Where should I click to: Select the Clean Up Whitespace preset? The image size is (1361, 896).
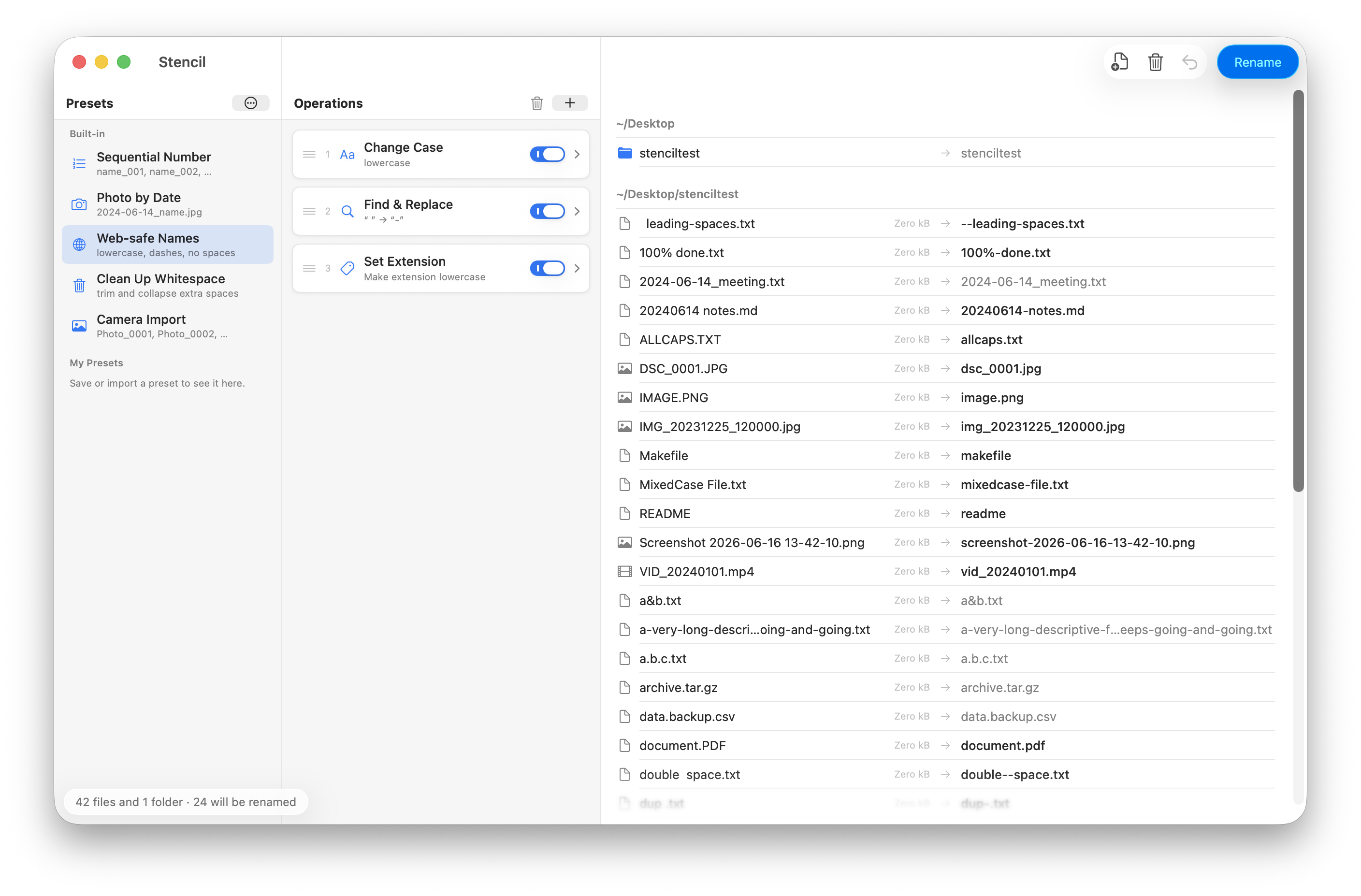point(168,285)
